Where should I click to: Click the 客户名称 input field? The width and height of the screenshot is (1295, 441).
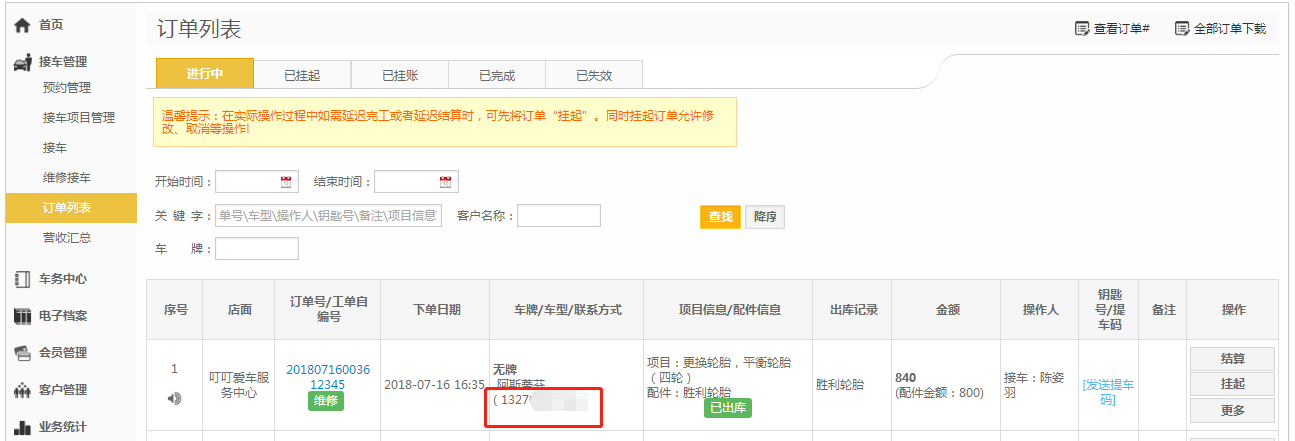pyautogui.click(x=558, y=216)
